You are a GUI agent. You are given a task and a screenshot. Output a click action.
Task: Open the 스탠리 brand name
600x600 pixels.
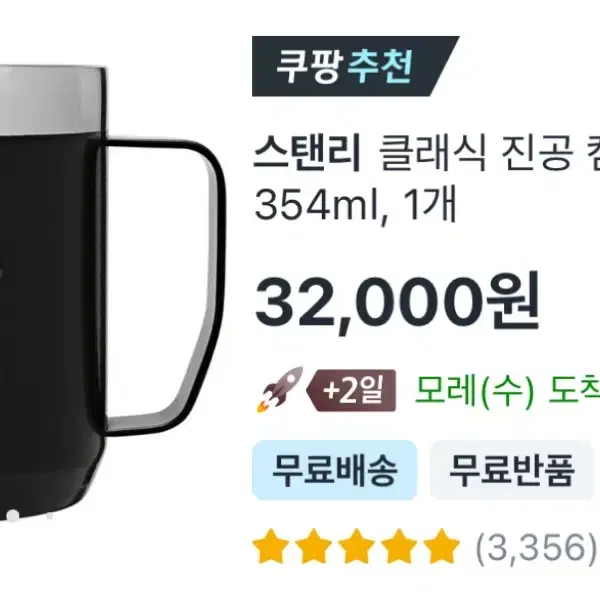307,152
